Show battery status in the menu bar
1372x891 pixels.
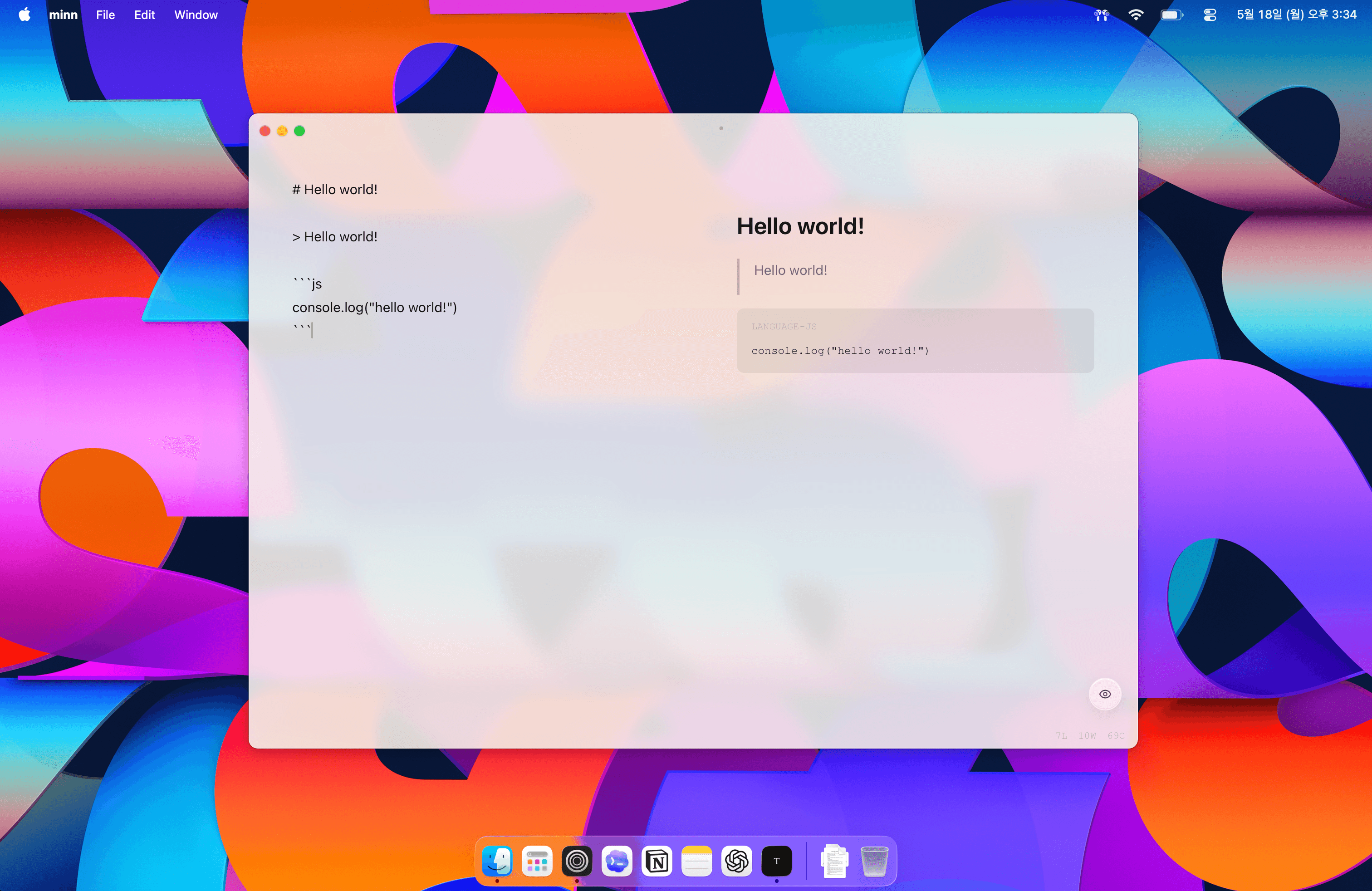pos(1171,15)
